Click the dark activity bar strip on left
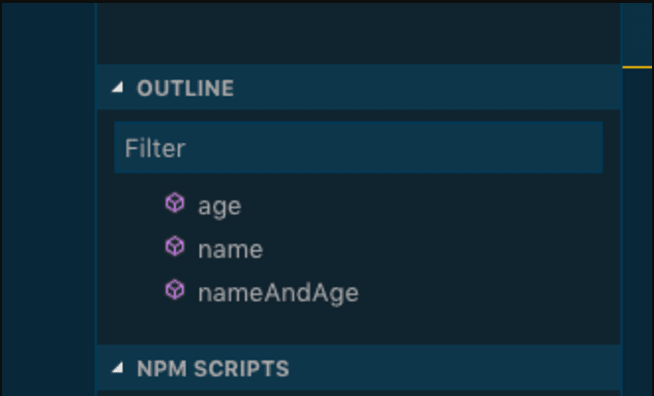Image resolution: width=654 pixels, height=396 pixels. pos(48,199)
